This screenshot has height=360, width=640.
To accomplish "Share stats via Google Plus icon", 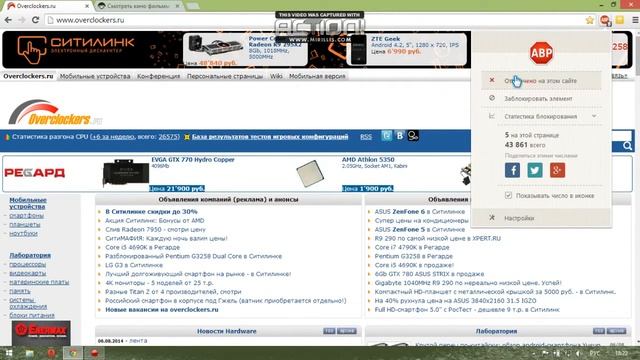I will (557, 170).
